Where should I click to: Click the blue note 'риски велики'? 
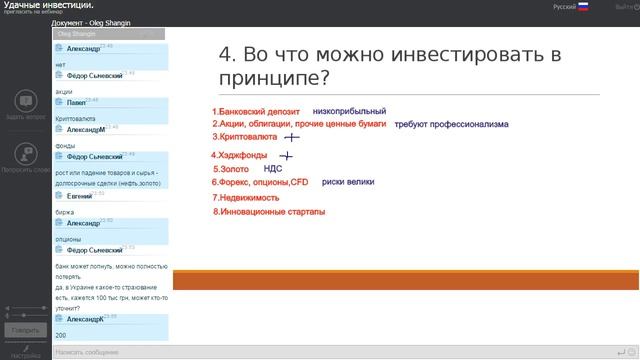[348, 182]
